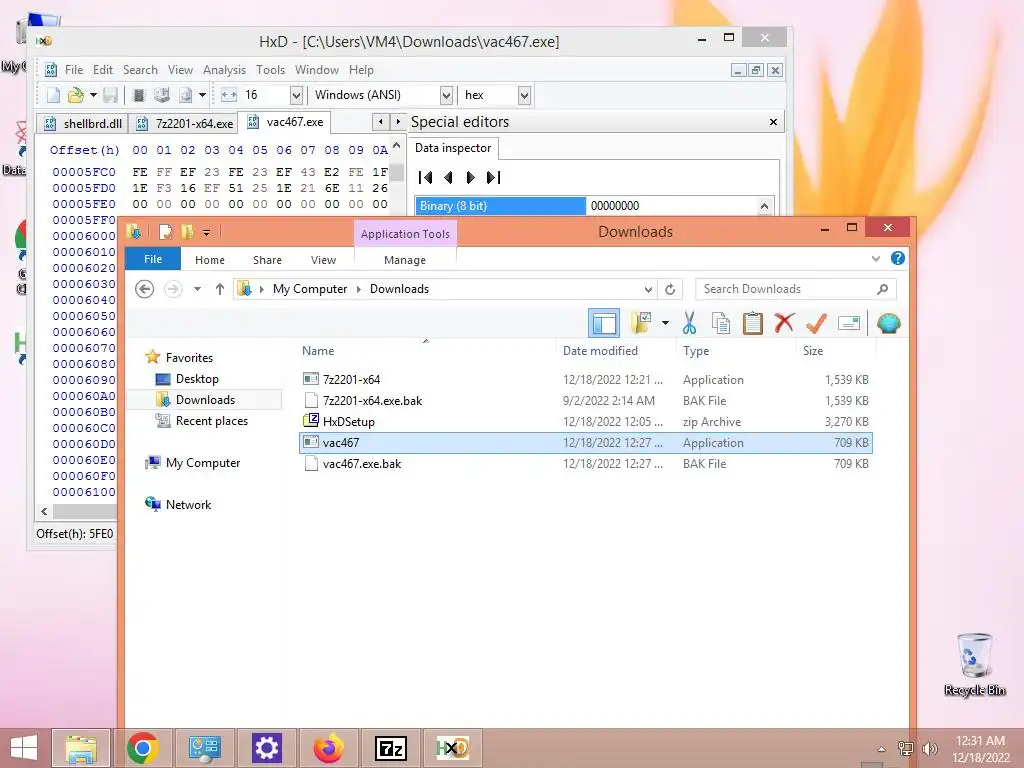1024x768 pixels.
Task: Select vac467.exe.bak file
Action: pyautogui.click(x=586, y=464)
